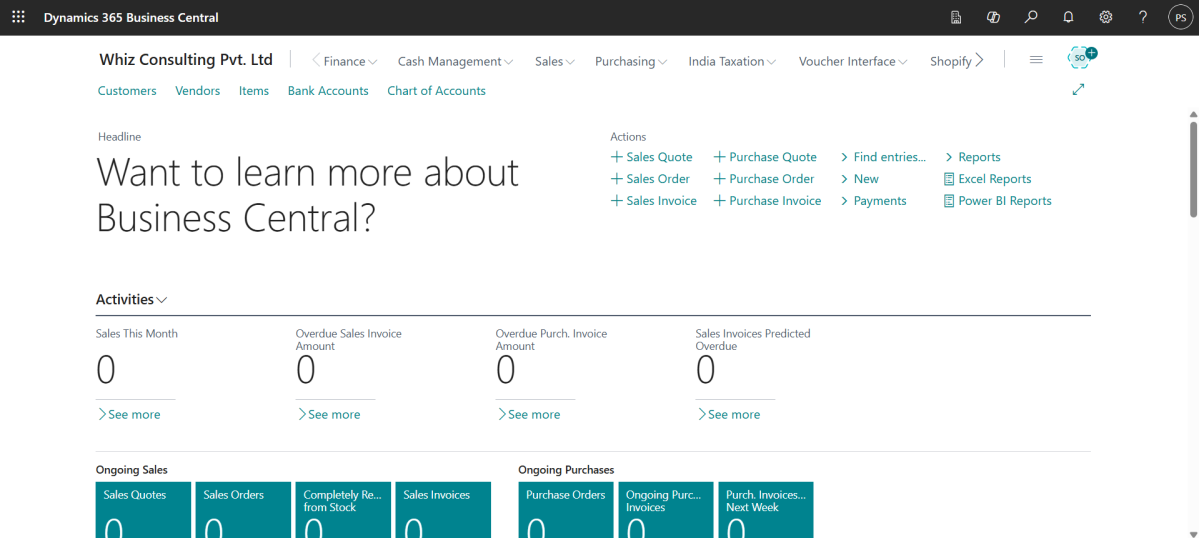Click Dynamics 365 Business Central title
The width and height of the screenshot is (1199, 538).
click(x=131, y=17)
